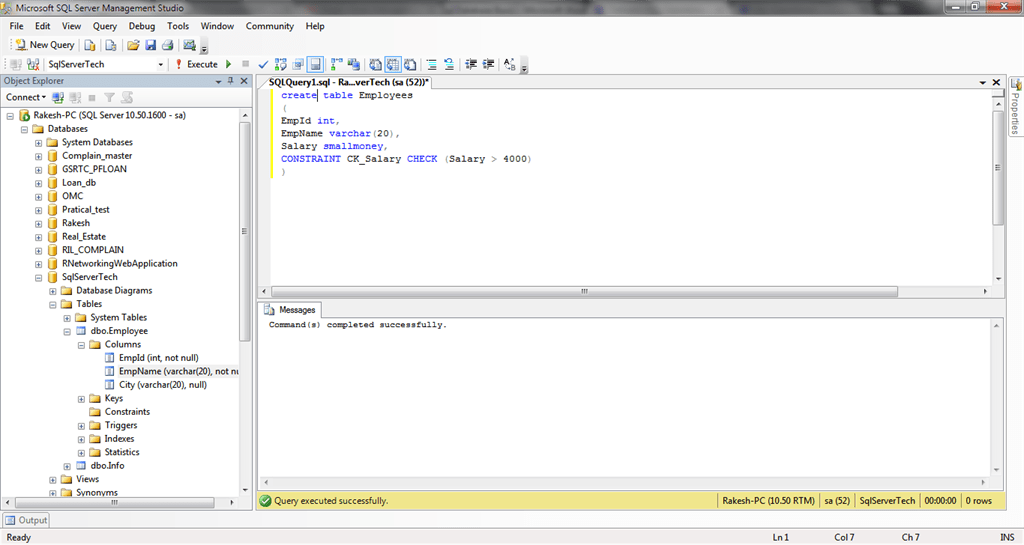The image size is (1024, 545).
Task: Collapse the dbo.Employee table node
Action: [67, 332]
